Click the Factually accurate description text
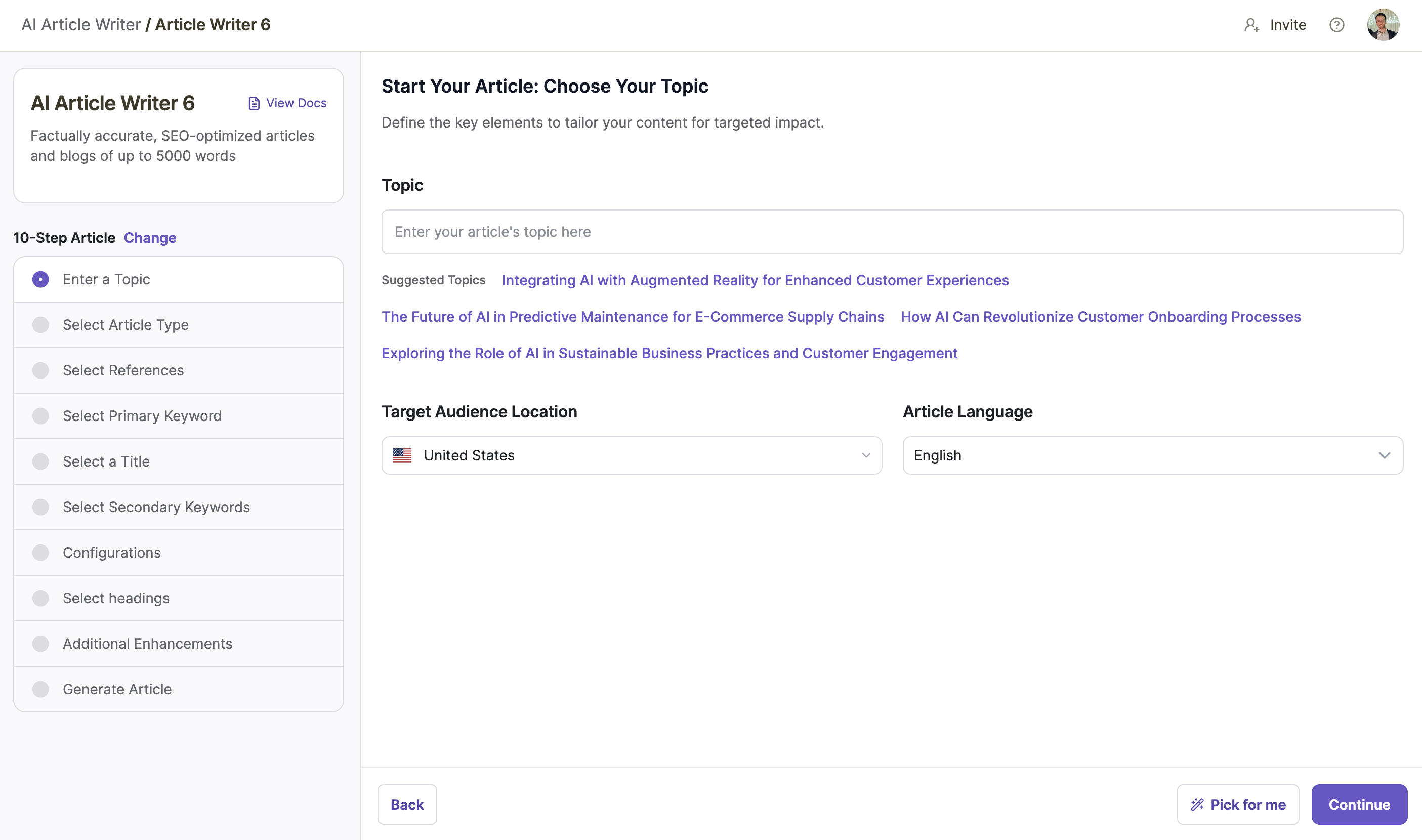This screenshot has width=1422, height=840. [172, 145]
